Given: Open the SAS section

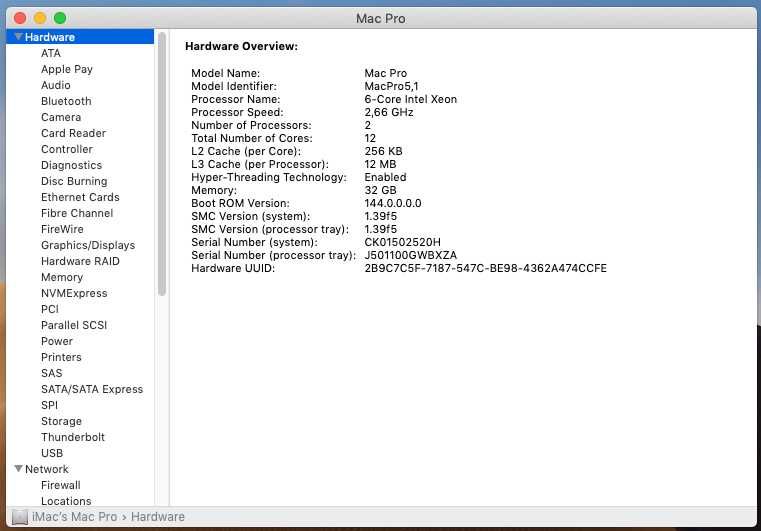Looking at the screenshot, I should (x=51, y=374).
